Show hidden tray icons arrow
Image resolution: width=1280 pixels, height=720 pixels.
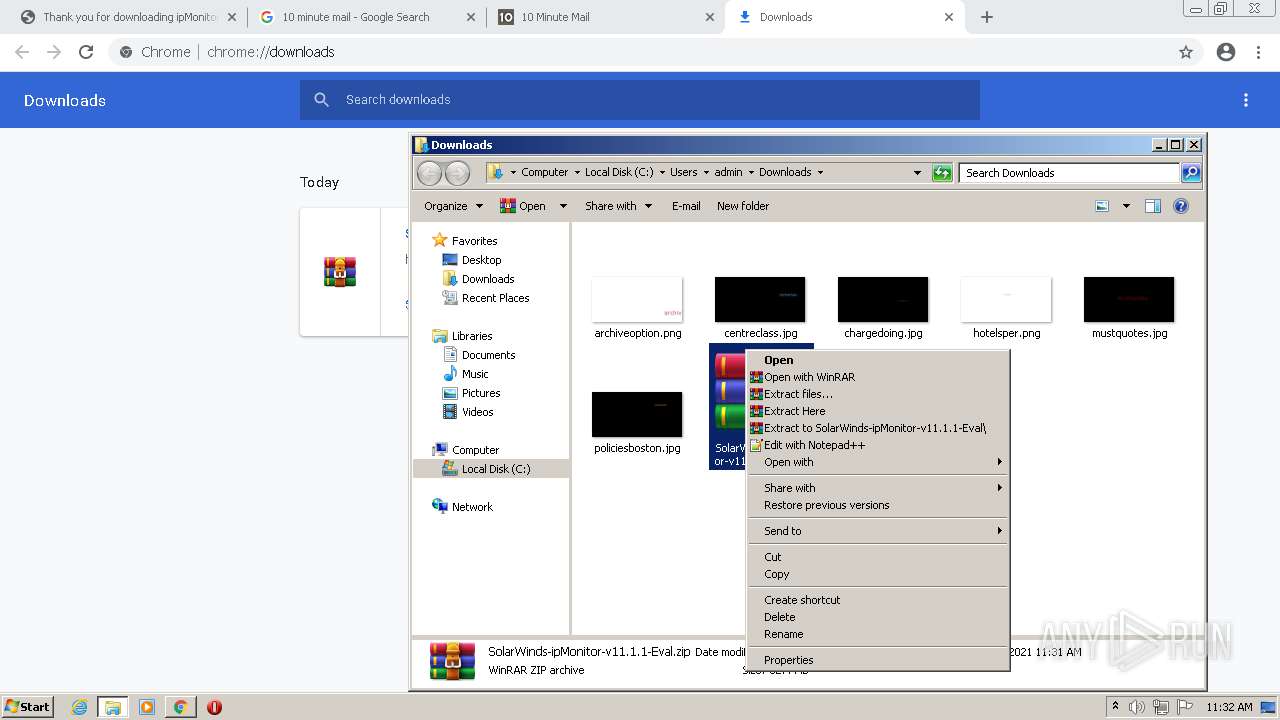coord(1115,706)
